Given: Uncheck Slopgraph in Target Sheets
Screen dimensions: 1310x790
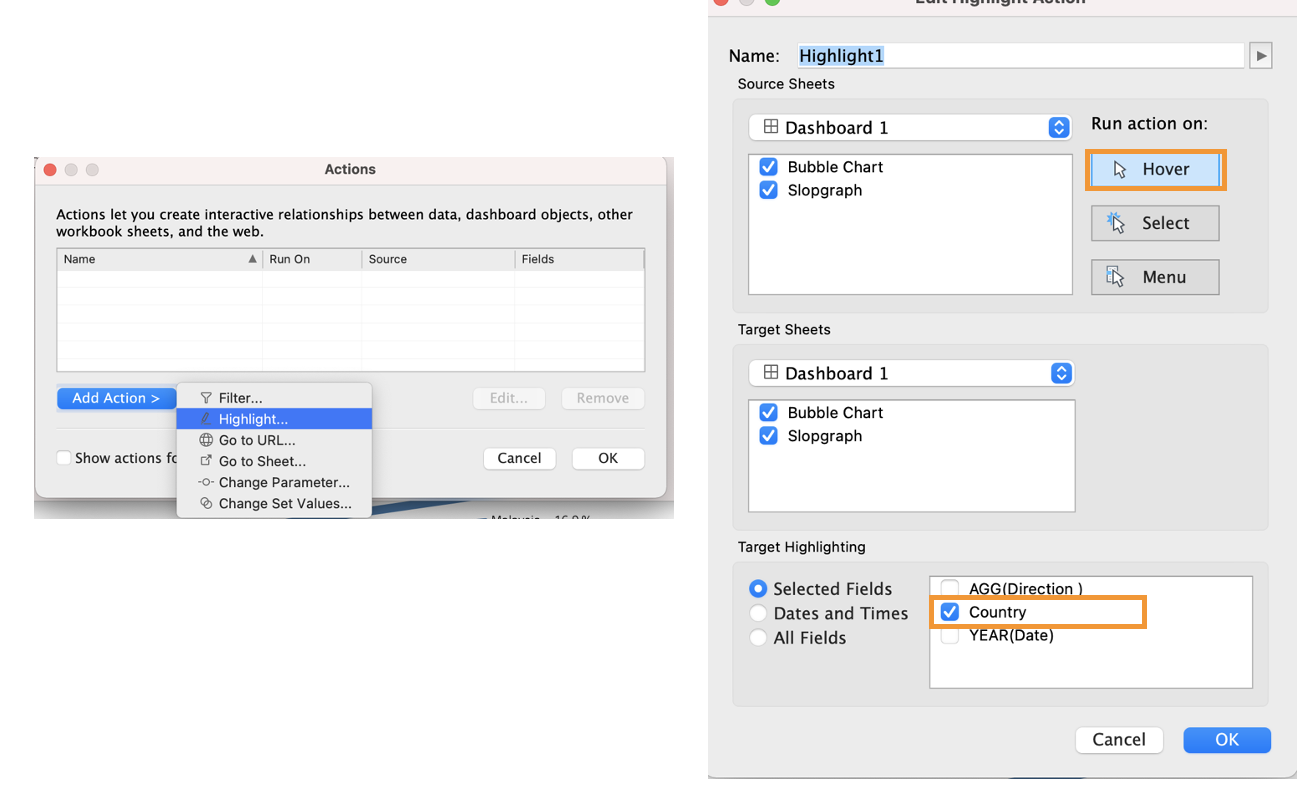Looking at the screenshot, I should tap(768, 436).
